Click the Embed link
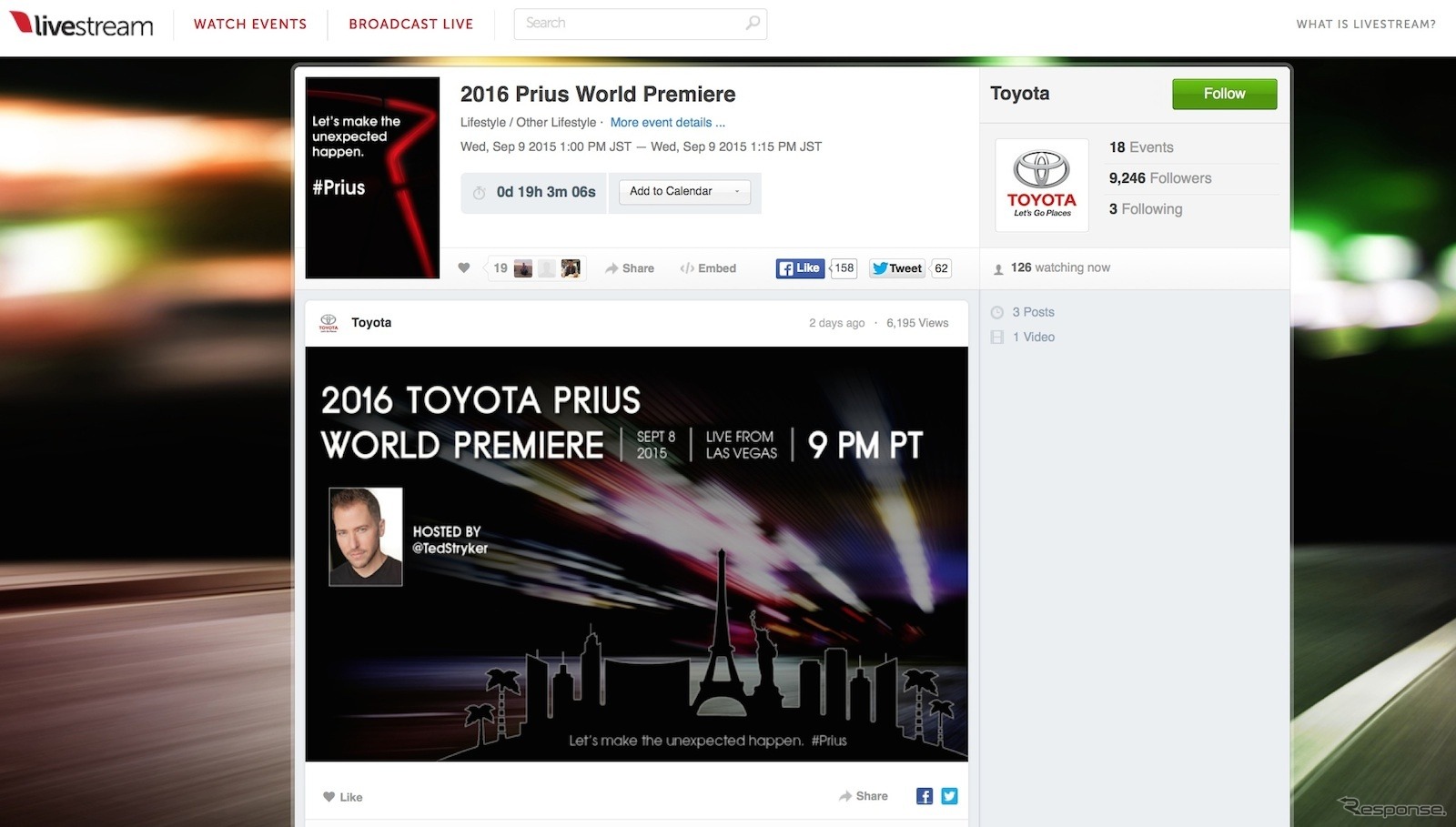This screenshot has height=827, width=1456. (708, 268)
